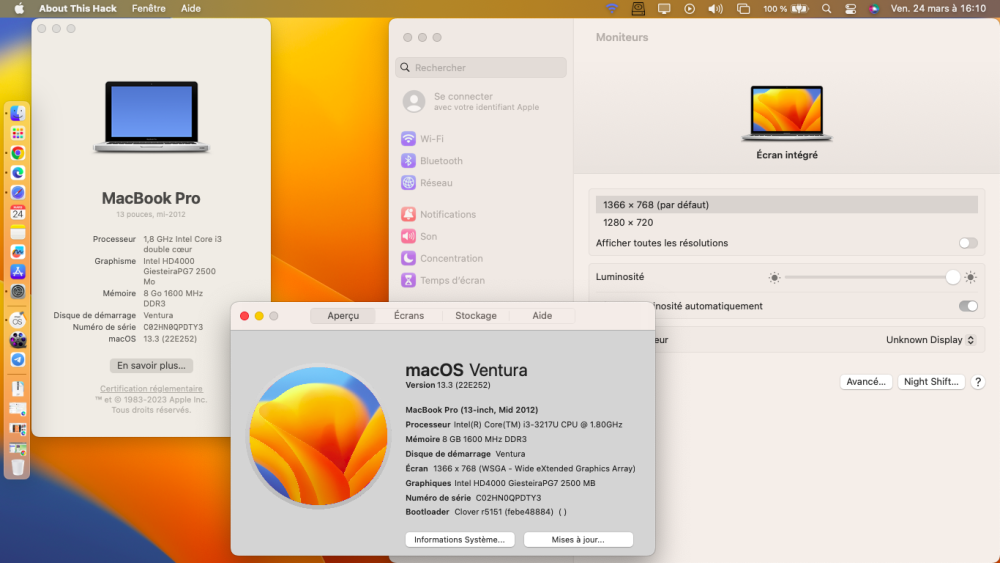Open Notes app in the Dock

[x=18, y=232]
